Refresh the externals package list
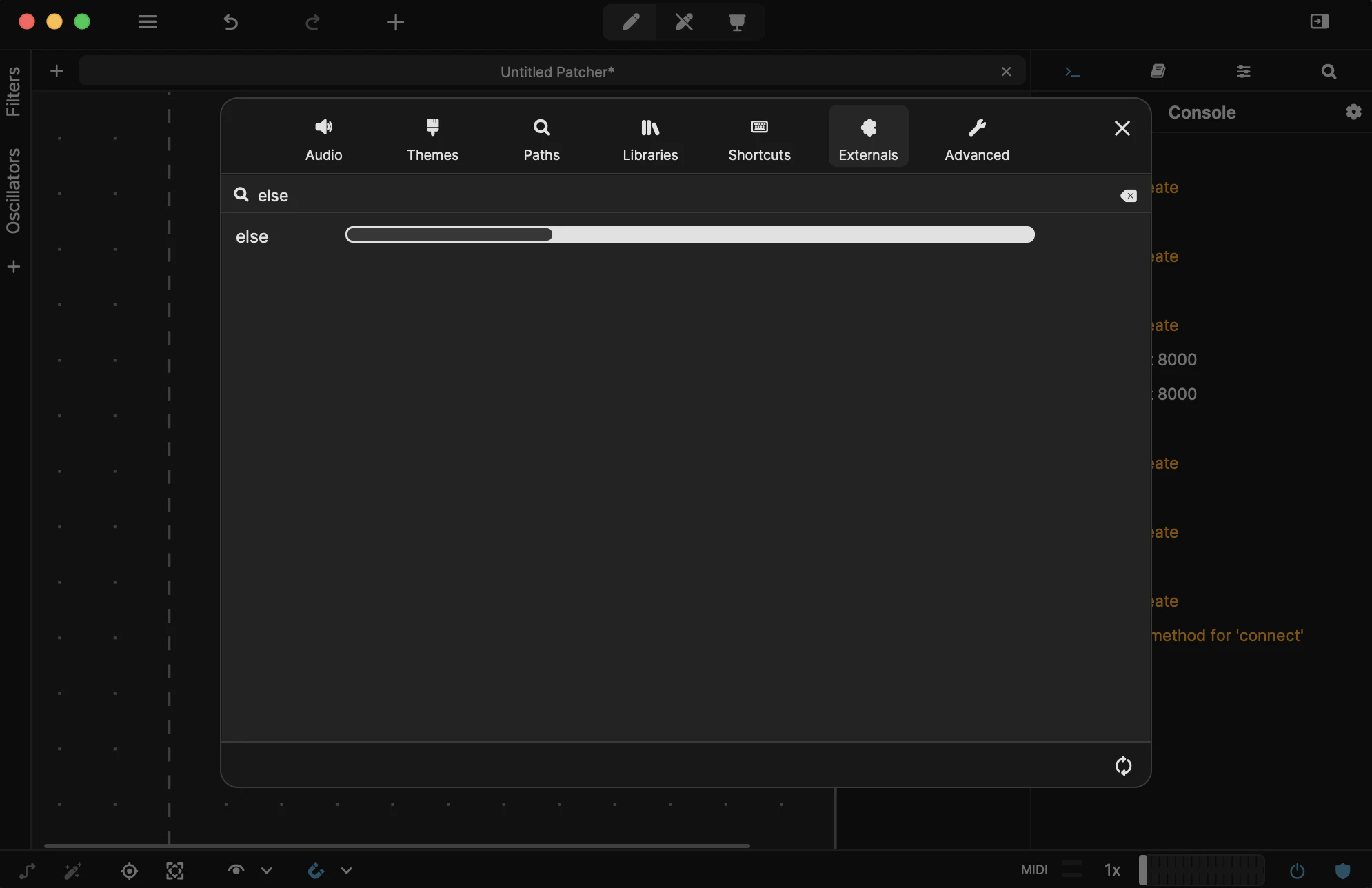Viewport: 1372px width, 888px height. 1123,765
